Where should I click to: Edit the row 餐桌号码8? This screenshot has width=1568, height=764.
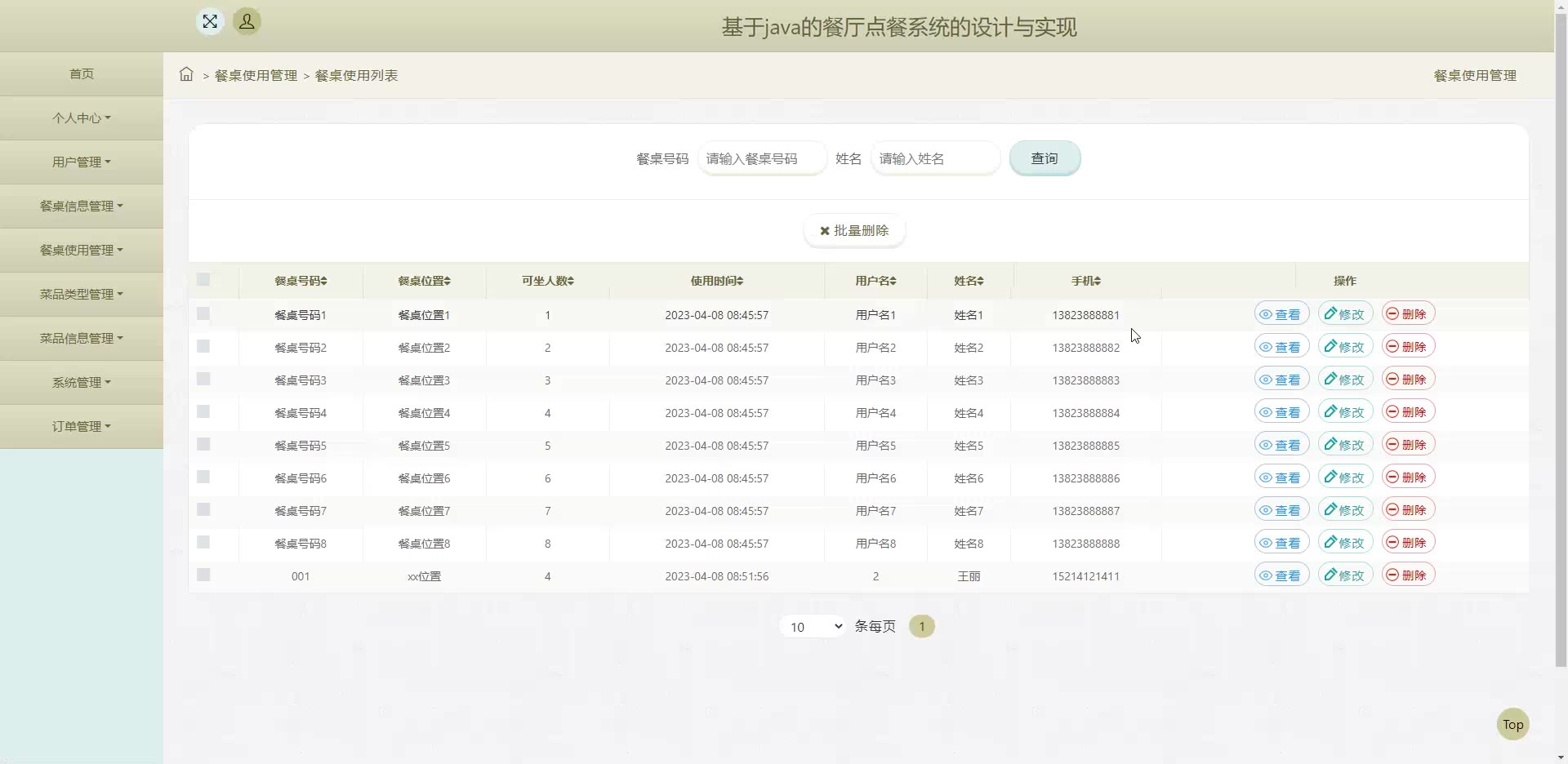point(1345,543)
